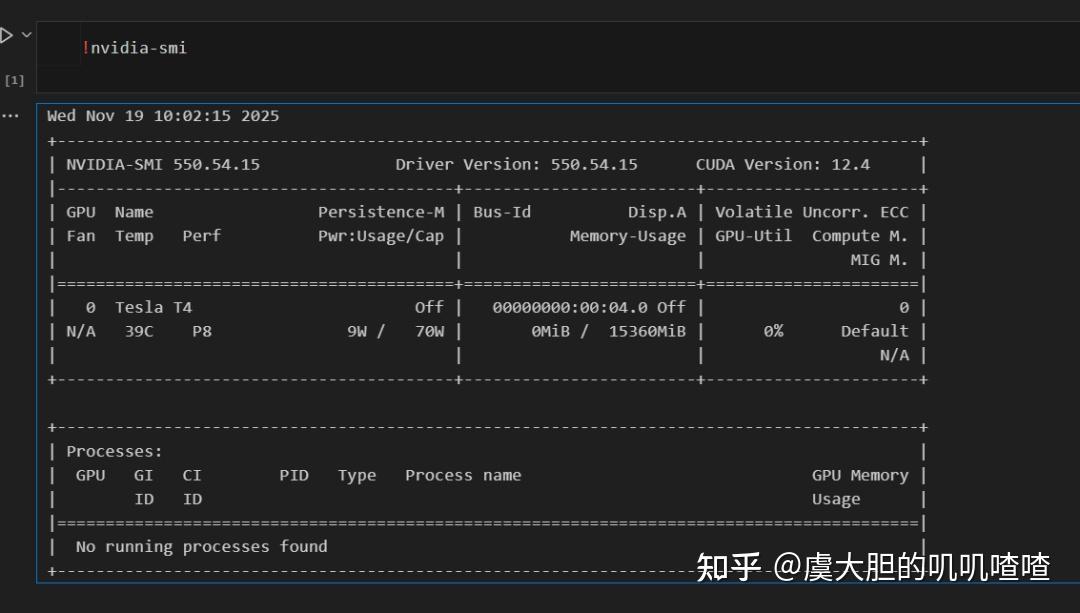This screenshot has width=1080, height=613.
Task: Click the P8 performance state text
Action: pyautogui.click(x=201, y=331)
